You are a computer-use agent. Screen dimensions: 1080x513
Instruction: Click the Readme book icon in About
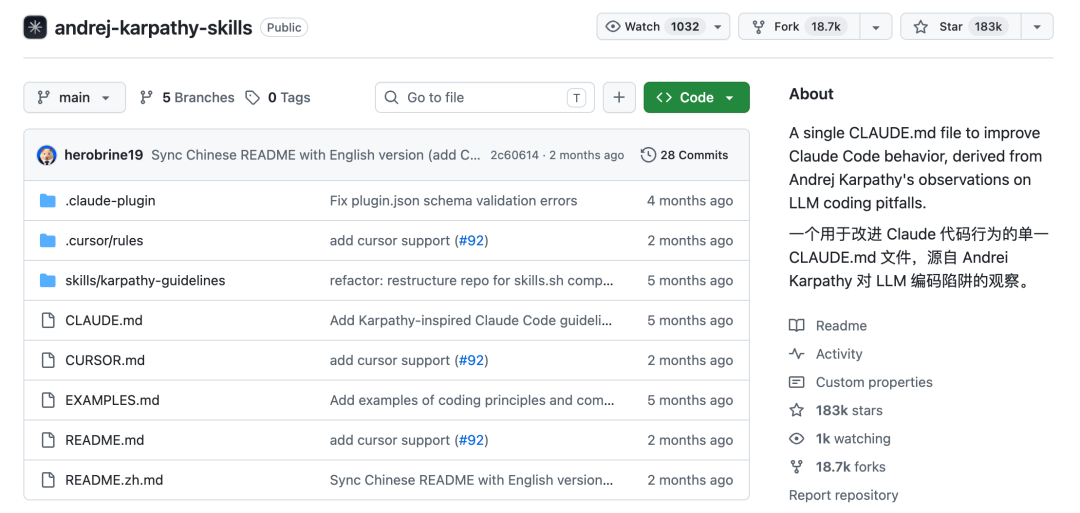(x=797, y=326)
